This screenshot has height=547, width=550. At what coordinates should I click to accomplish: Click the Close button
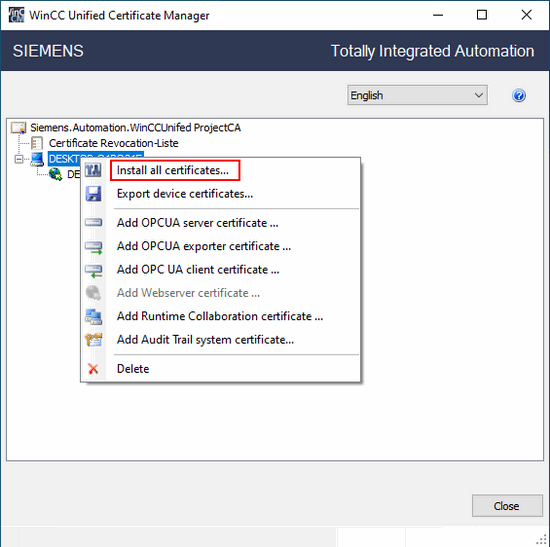click(x=507, y=506)
